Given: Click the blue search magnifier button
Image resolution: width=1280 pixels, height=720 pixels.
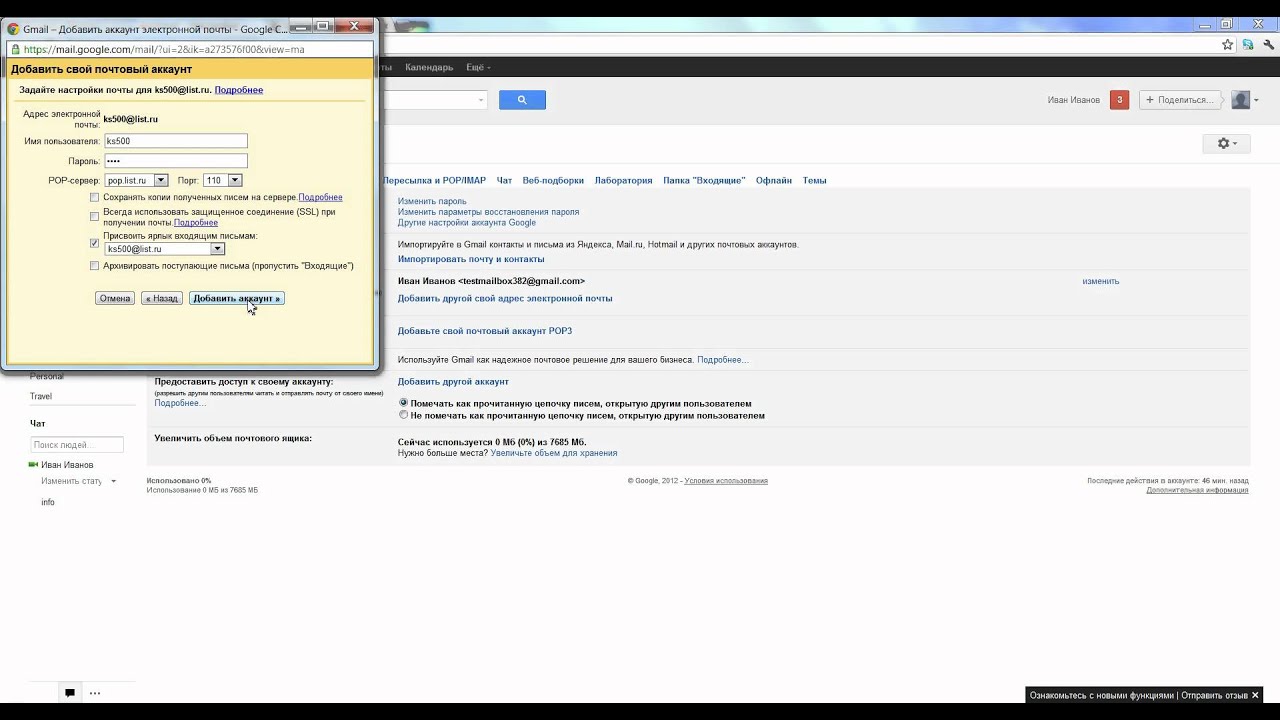Looking at the screenshot, I should 522,100.
